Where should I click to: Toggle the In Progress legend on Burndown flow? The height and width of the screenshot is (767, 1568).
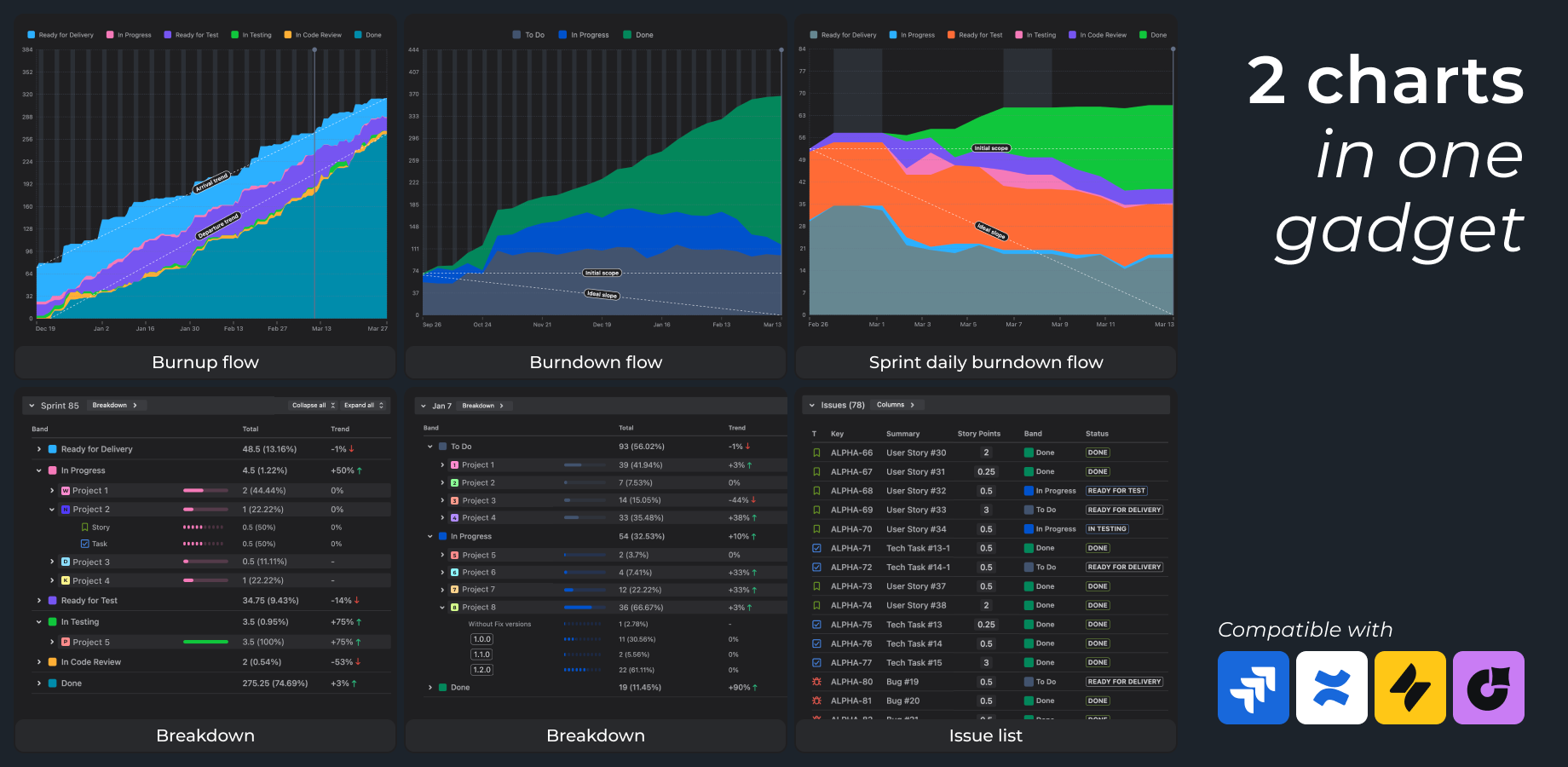[583, 35]
